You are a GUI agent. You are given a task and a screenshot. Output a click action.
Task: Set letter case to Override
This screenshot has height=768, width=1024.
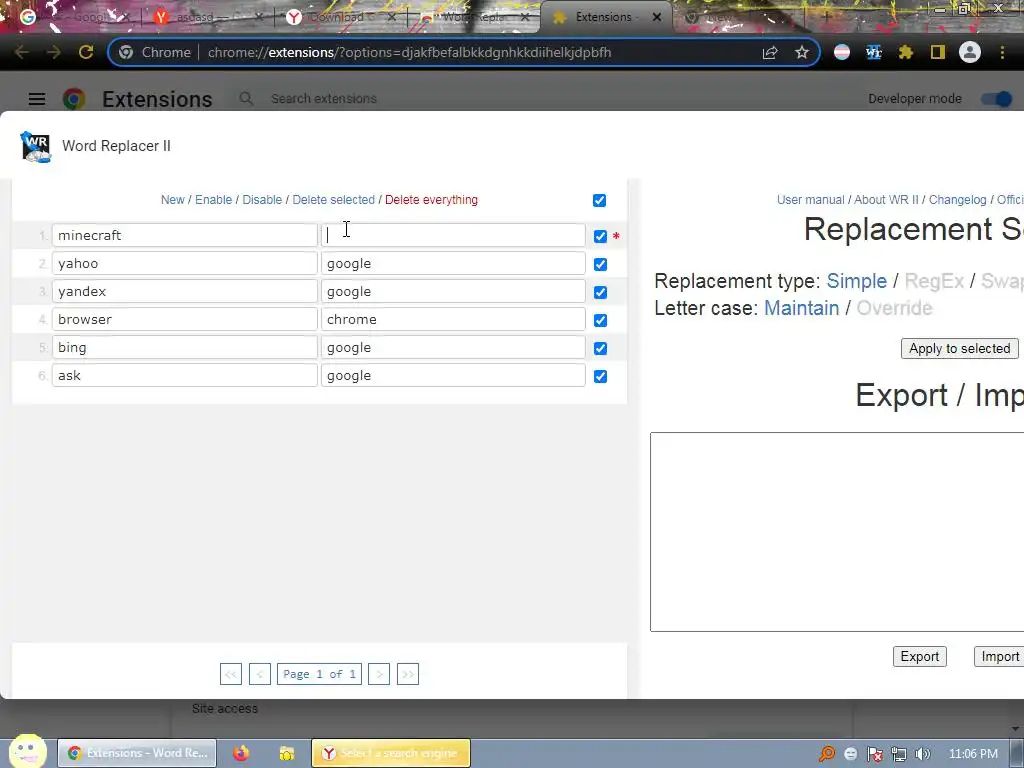click(894, 308)
